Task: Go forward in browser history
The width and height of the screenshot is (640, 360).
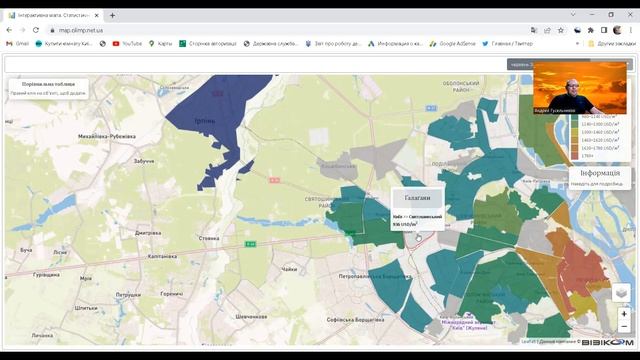Action: [22, 30]
